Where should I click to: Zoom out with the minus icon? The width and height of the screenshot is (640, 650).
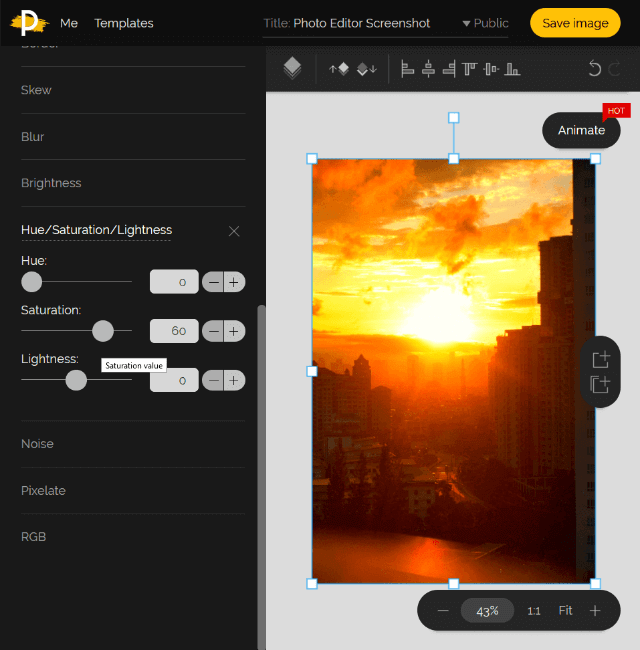443,611
